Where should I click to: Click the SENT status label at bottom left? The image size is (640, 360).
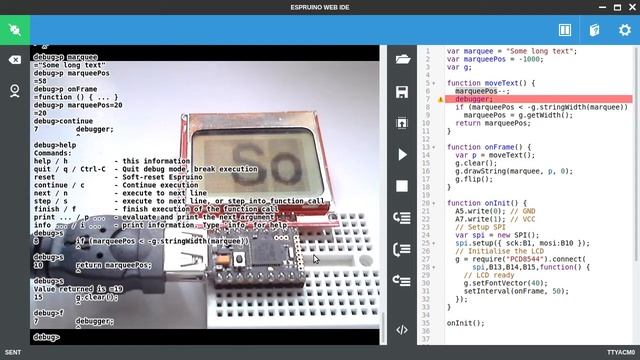point(13,352)
